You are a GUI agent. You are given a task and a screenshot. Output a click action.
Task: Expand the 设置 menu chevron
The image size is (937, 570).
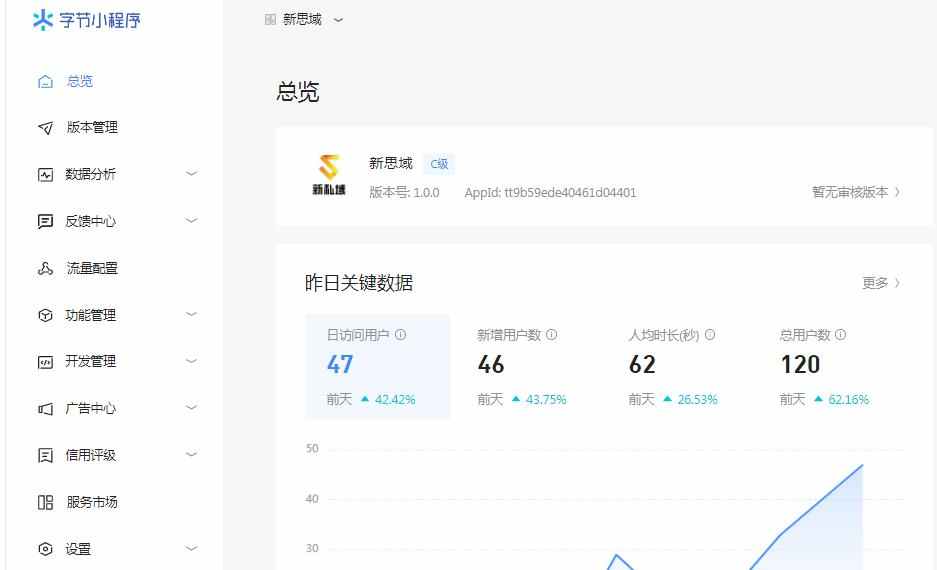click(191, 548)
